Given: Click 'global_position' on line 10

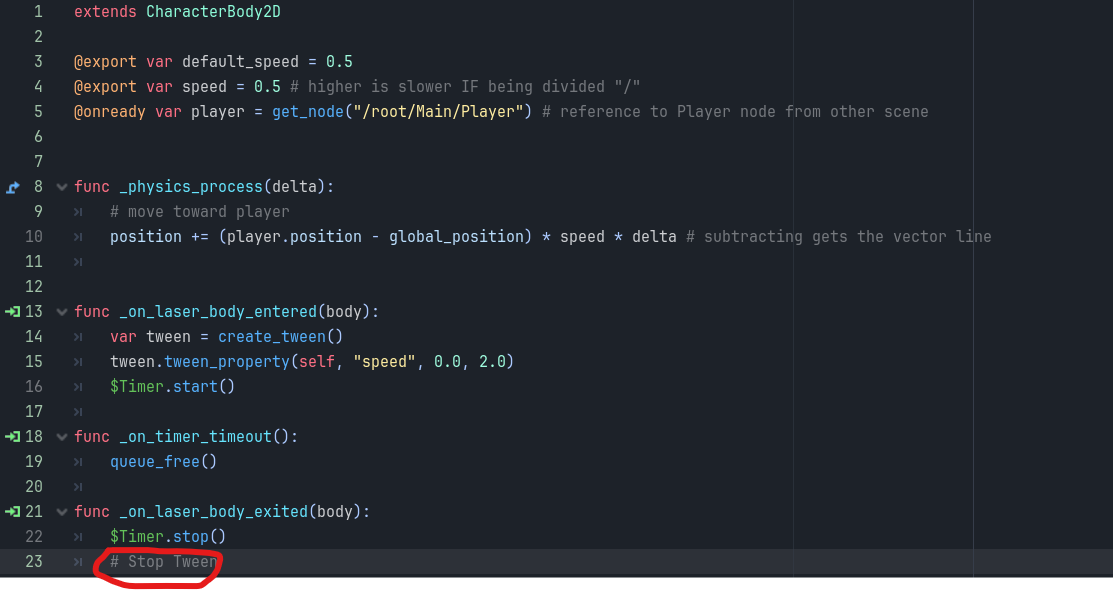Looking at the screenshot, I should click(456, 236).
